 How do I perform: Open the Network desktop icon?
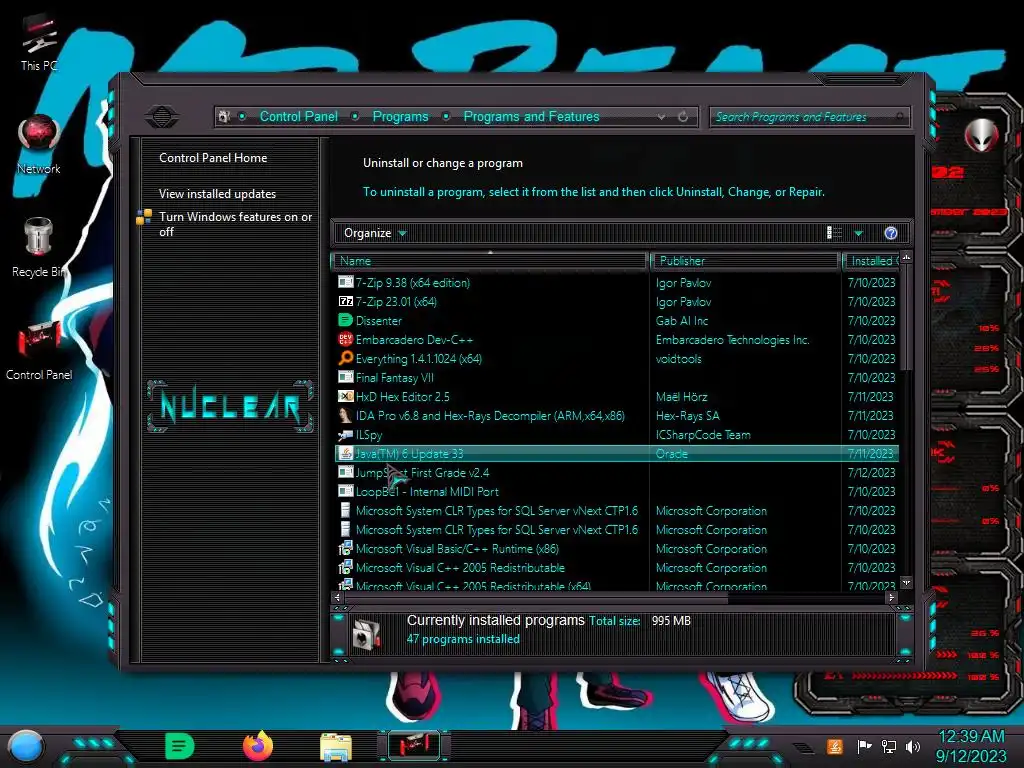(x=39, y=146)
